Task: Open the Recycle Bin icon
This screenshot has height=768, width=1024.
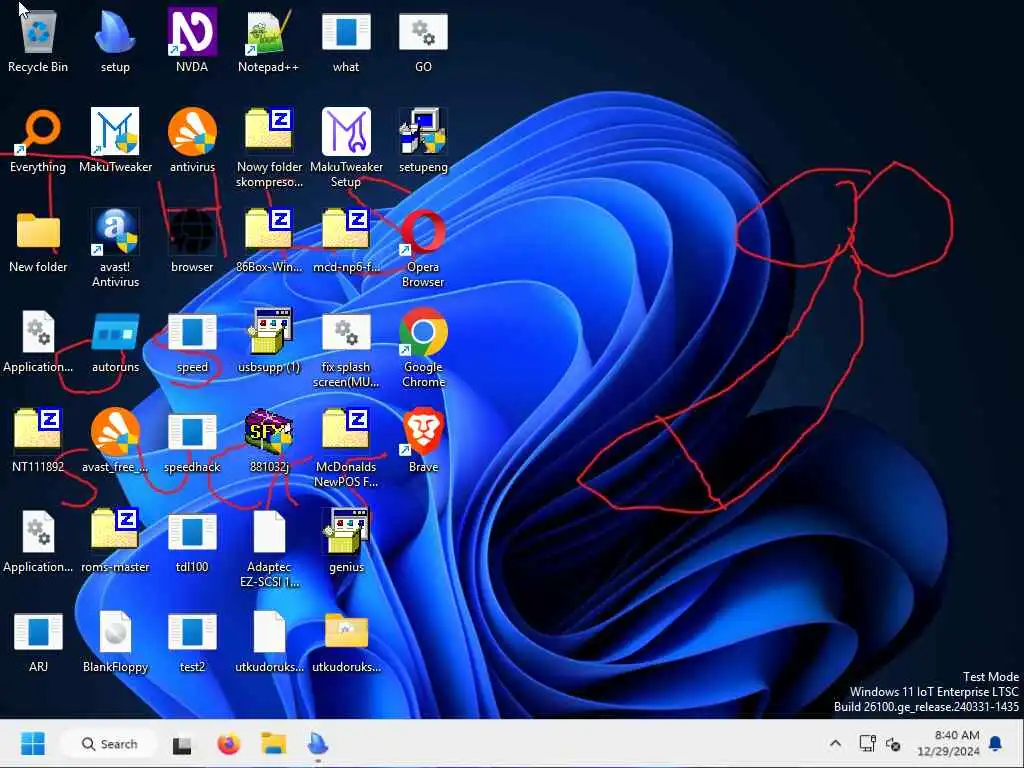Action: pyautogui.click(x=38, y=40)
